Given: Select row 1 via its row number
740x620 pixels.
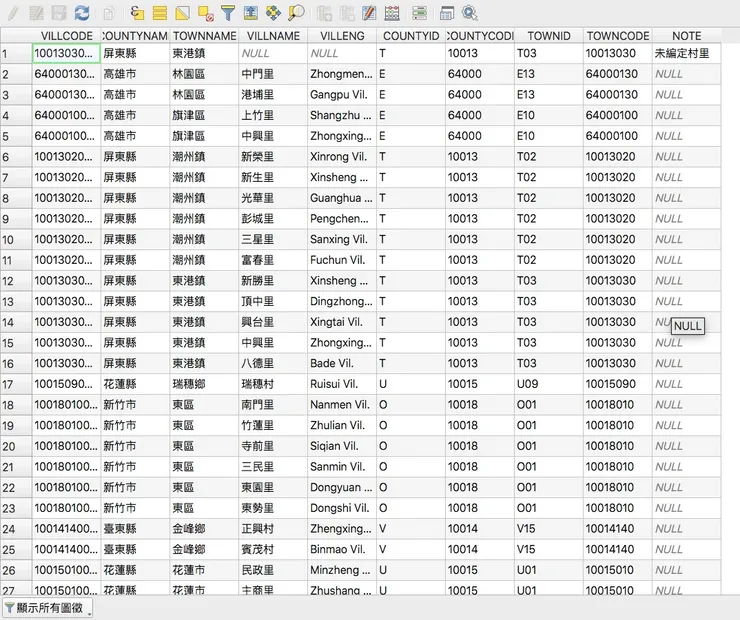Looking at the screenshot, I should (x=16, y=53).
